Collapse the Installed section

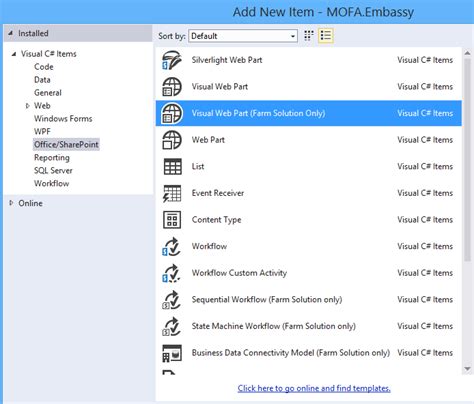[x=11, y=33]
